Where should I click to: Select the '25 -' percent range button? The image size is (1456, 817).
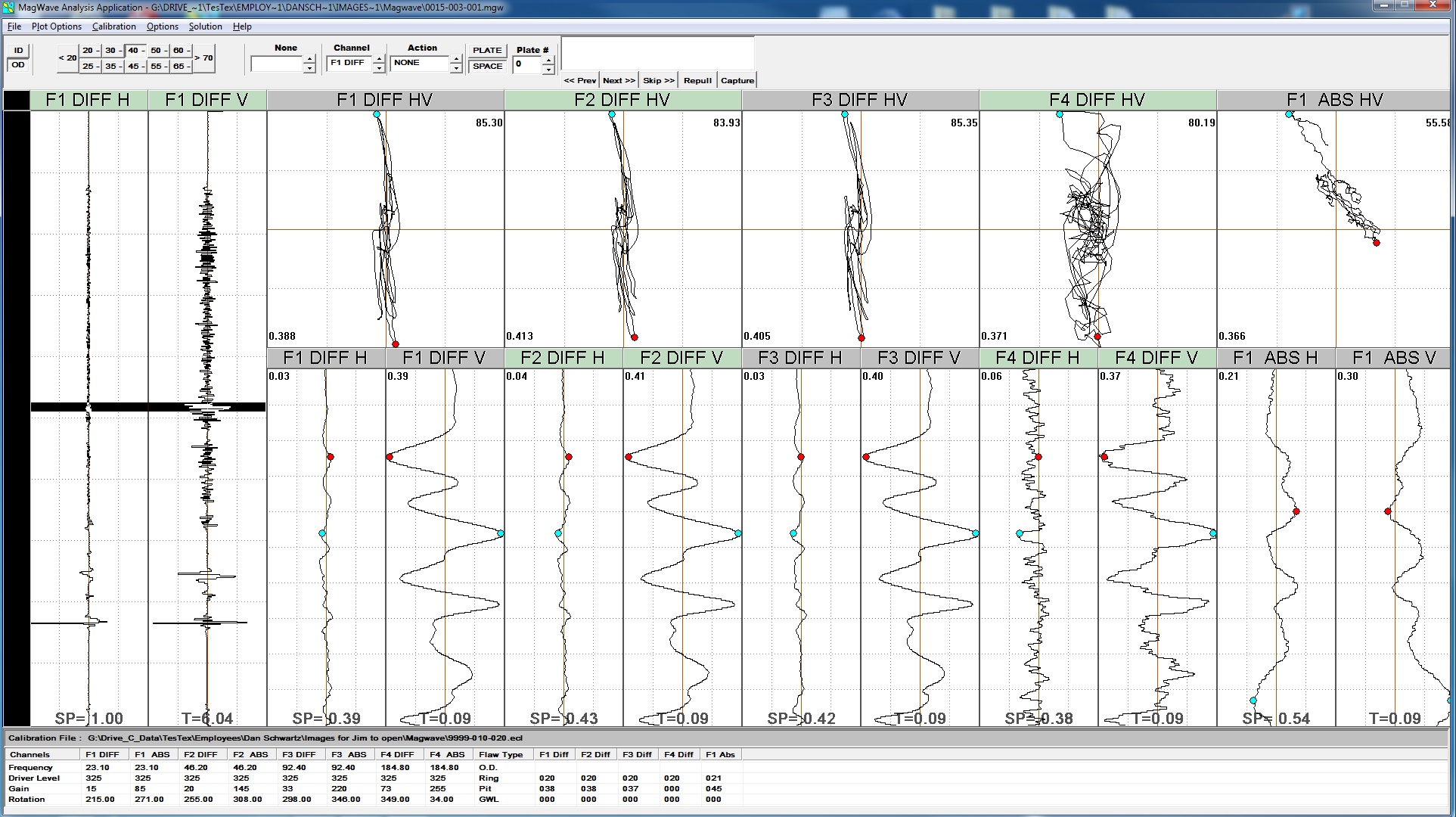(x=90, y=66)
